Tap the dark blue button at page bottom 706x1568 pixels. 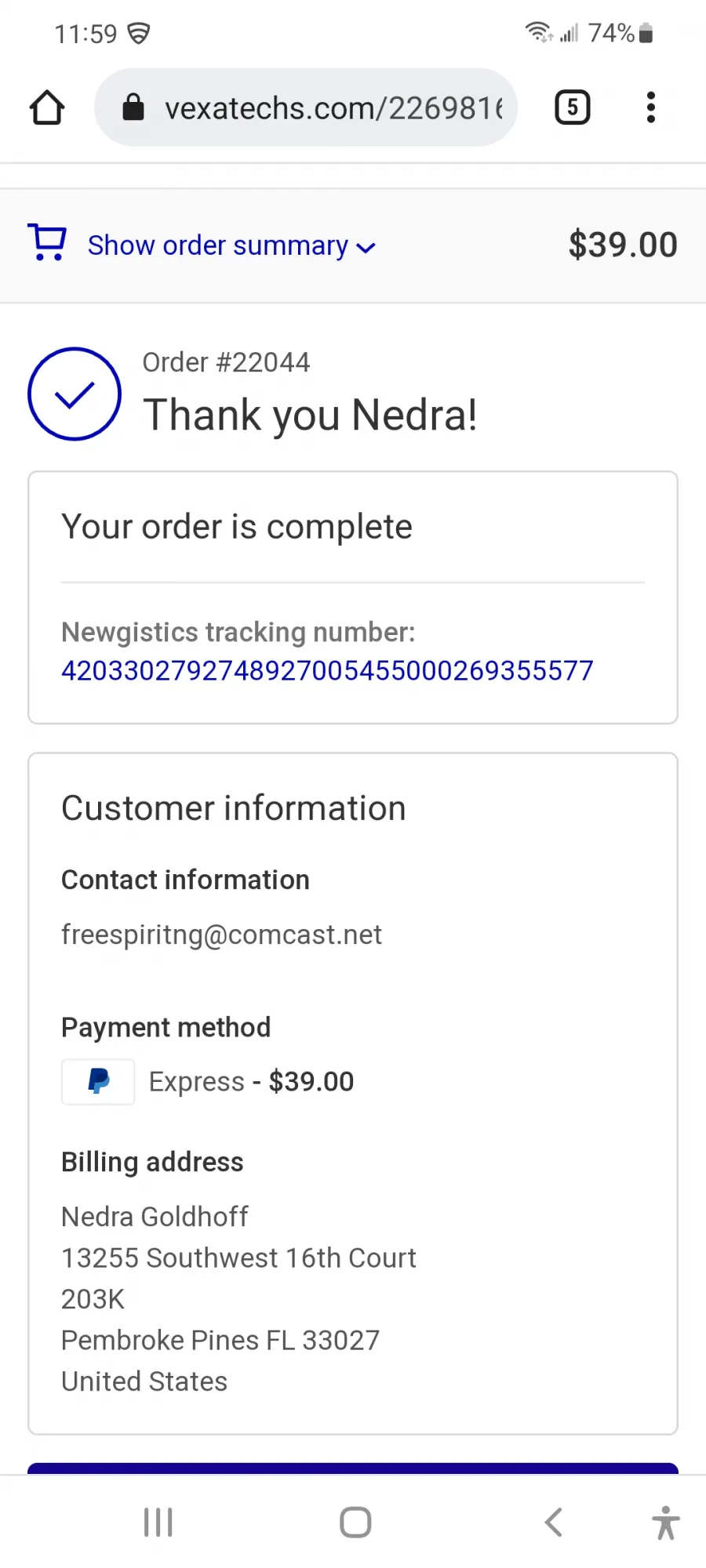353,1468
